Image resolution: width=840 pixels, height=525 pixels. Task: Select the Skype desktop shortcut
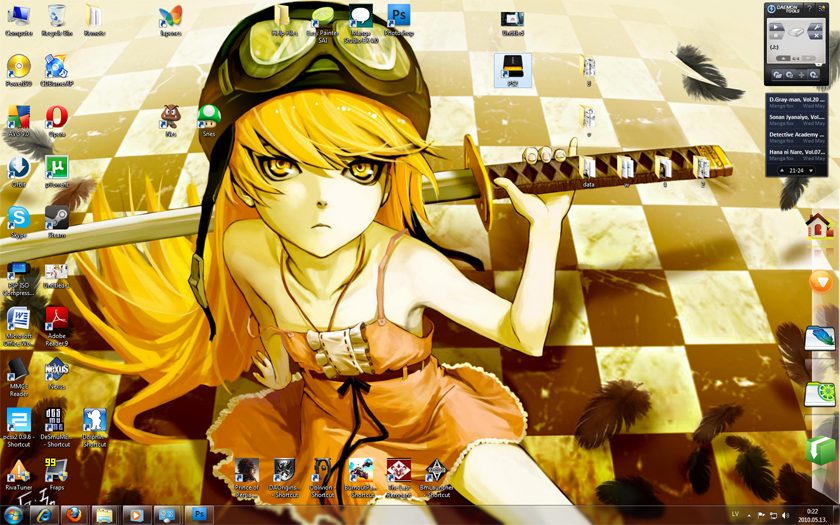pyautogui.click(x=19, y=222)
